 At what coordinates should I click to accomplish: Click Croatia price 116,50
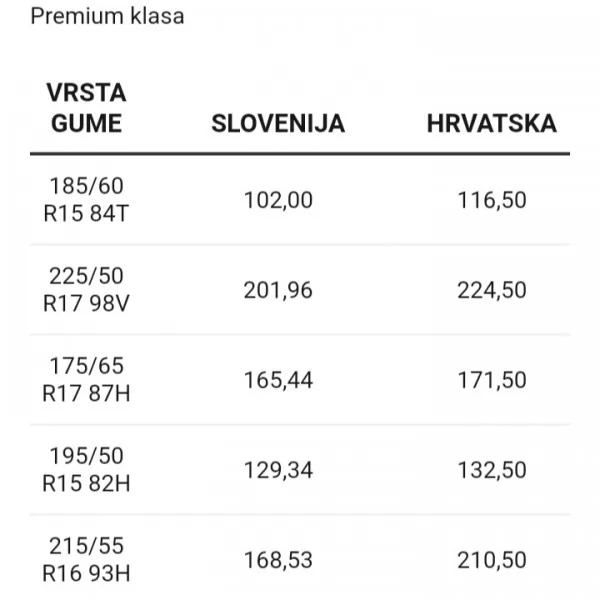click(491, 200)
